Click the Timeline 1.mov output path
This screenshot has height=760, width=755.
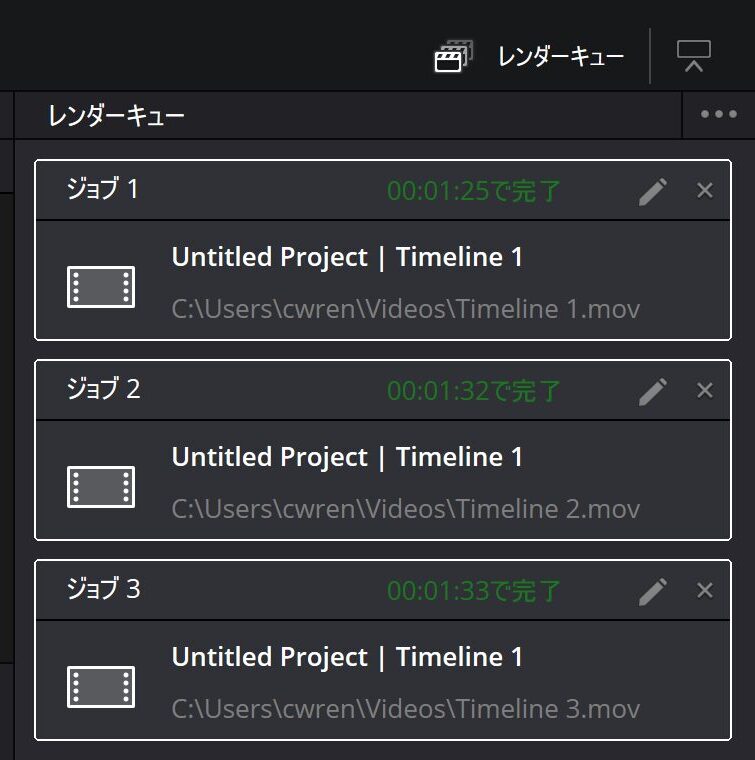(x=405, y=308)
